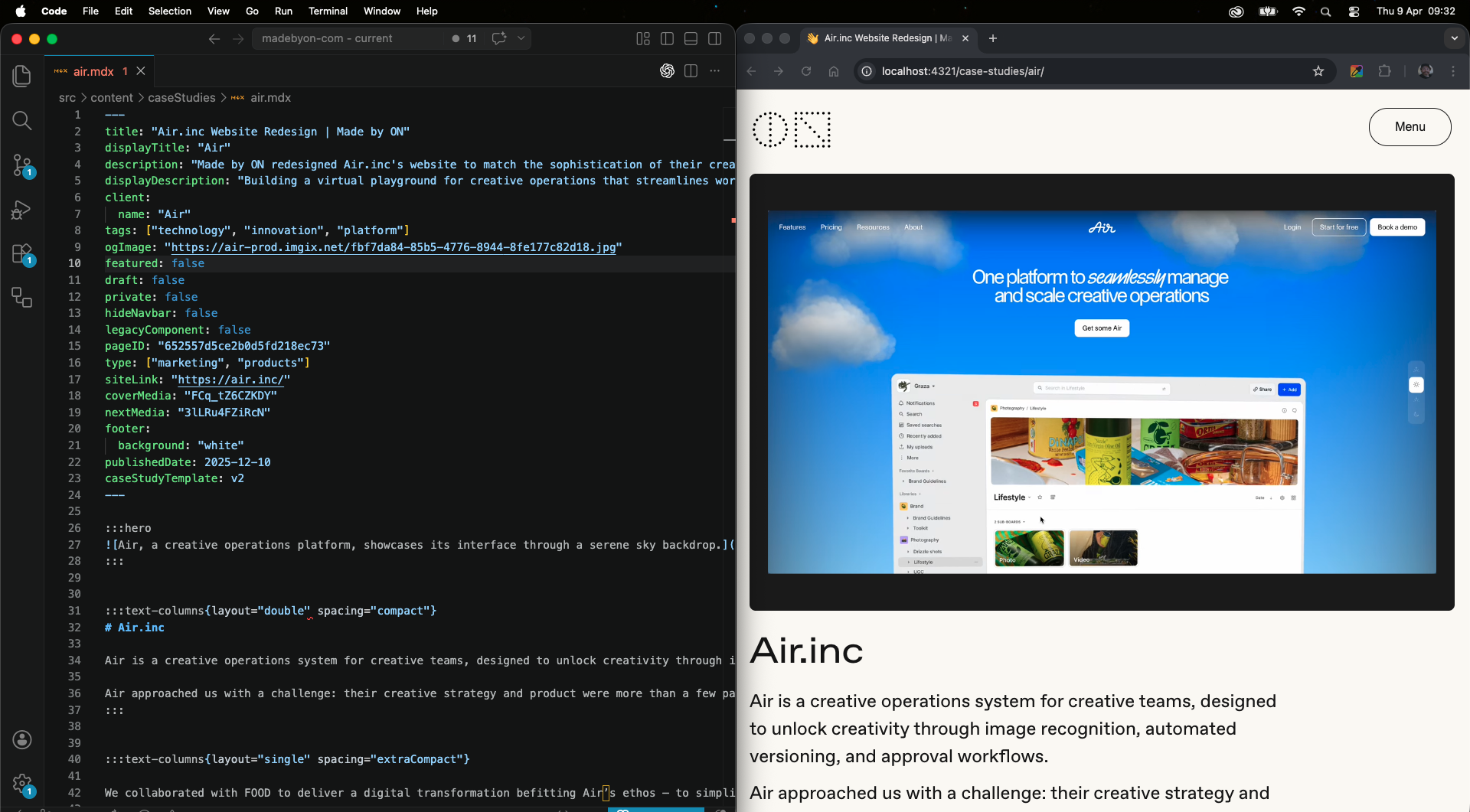Click the browser address bar URL
This screenshot has height=812, width=1470.
(x=962, y=71)
